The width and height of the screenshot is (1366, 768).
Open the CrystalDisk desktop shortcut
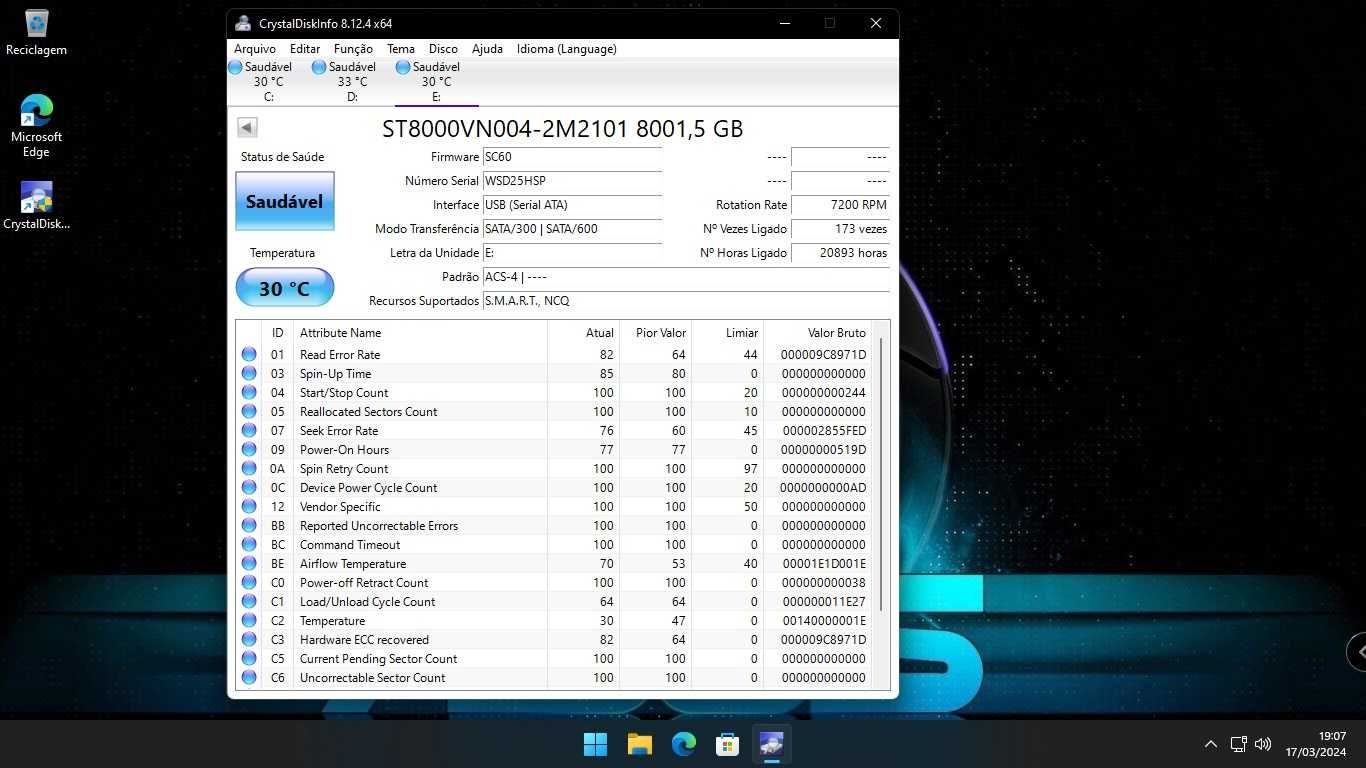coord(36,206)
